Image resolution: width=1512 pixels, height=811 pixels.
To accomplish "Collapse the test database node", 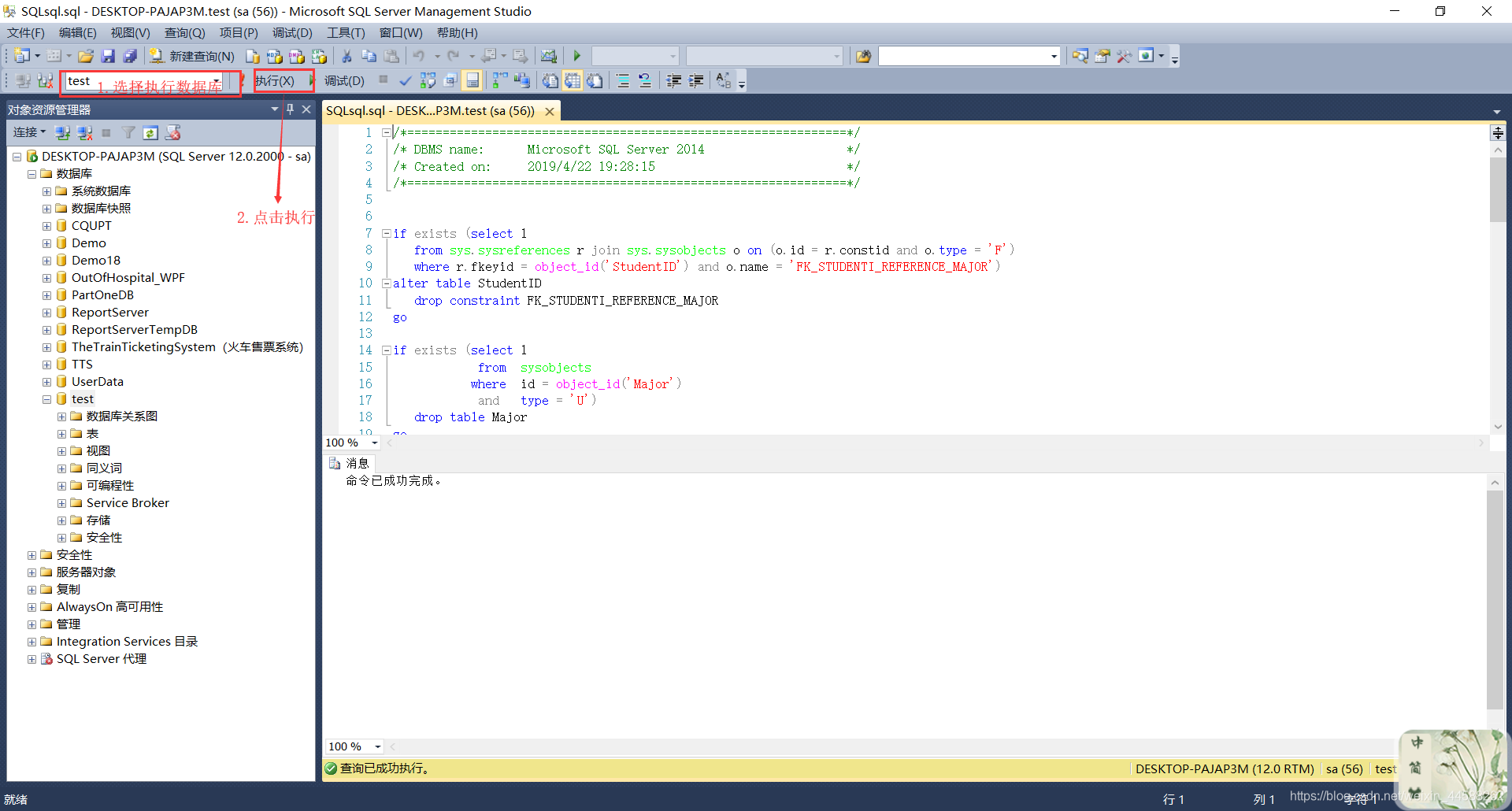I will (x=46, y=399).
